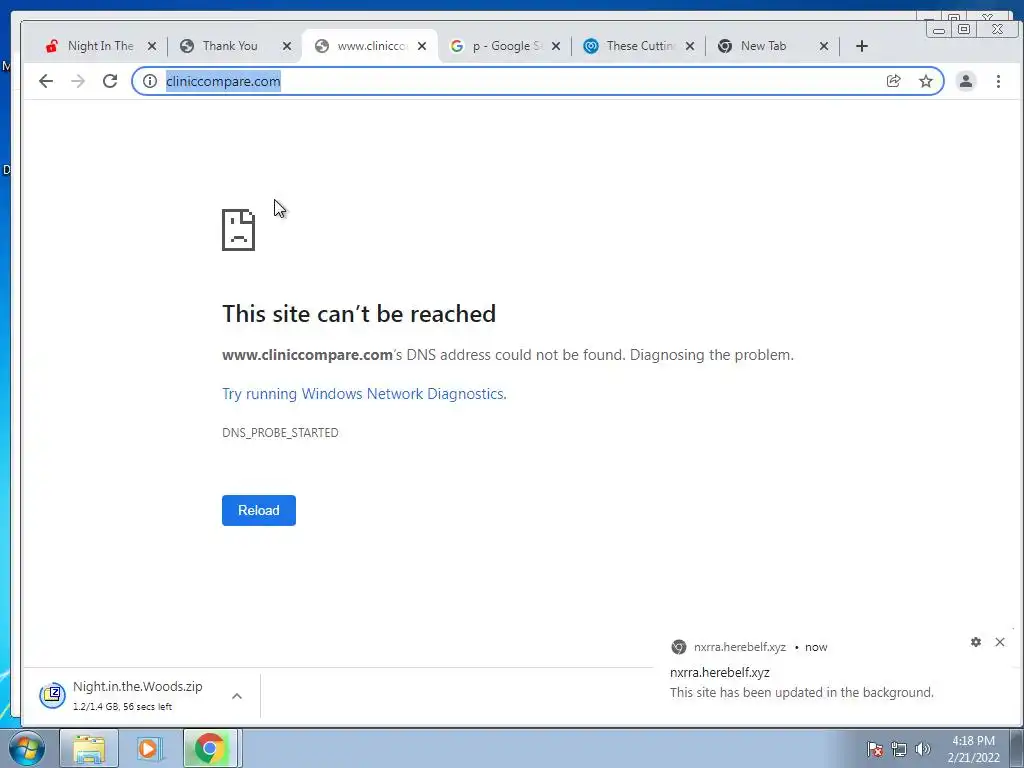Click the download progress zip file icon
1024x768 pixels.
pos(52,696)
